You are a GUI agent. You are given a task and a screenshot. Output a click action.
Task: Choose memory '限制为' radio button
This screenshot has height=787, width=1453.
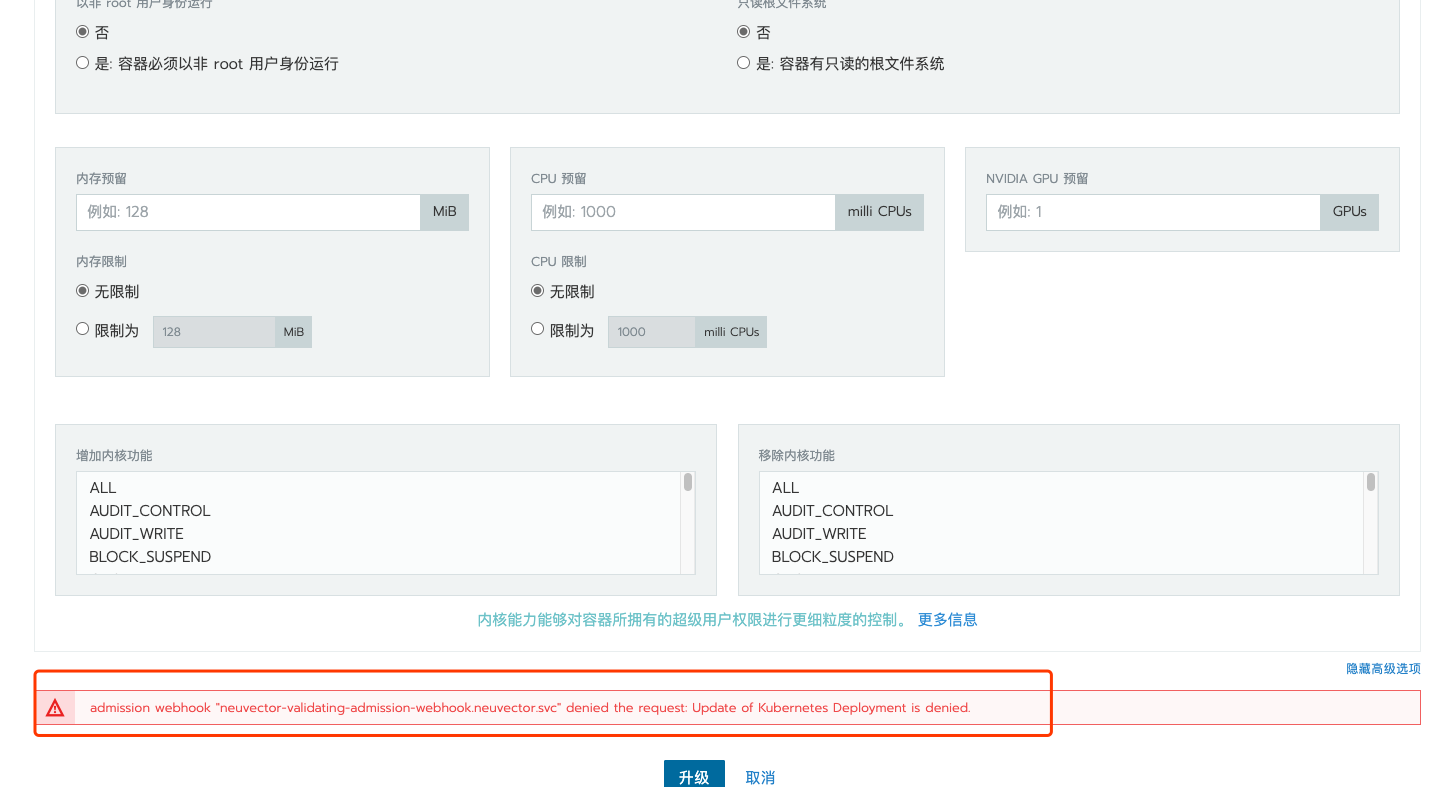(x=83, y=329)
